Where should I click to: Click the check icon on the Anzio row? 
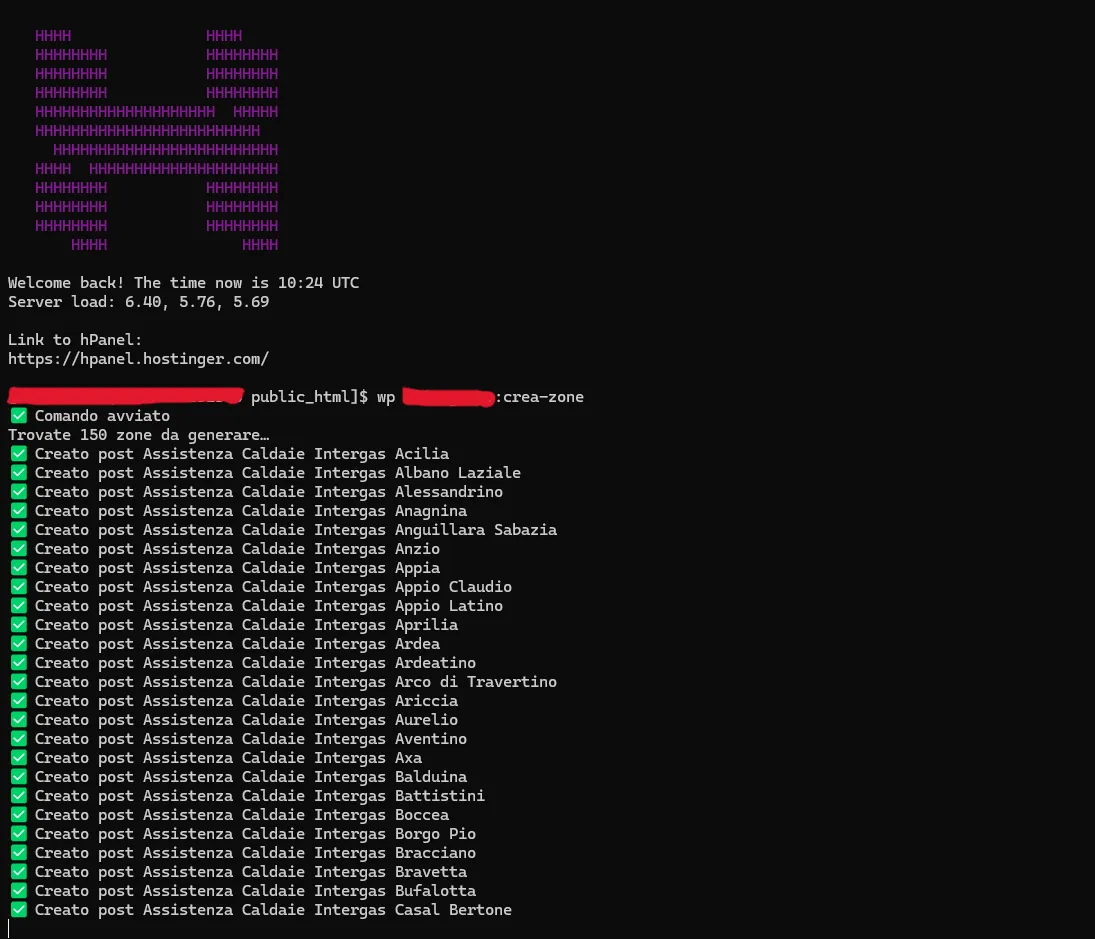tap(19, 549)
